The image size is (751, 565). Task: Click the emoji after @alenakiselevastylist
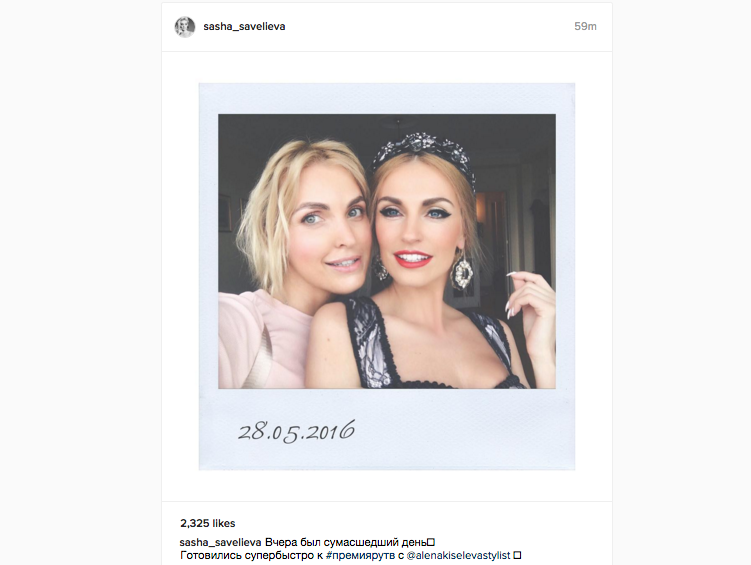(517, 555)
